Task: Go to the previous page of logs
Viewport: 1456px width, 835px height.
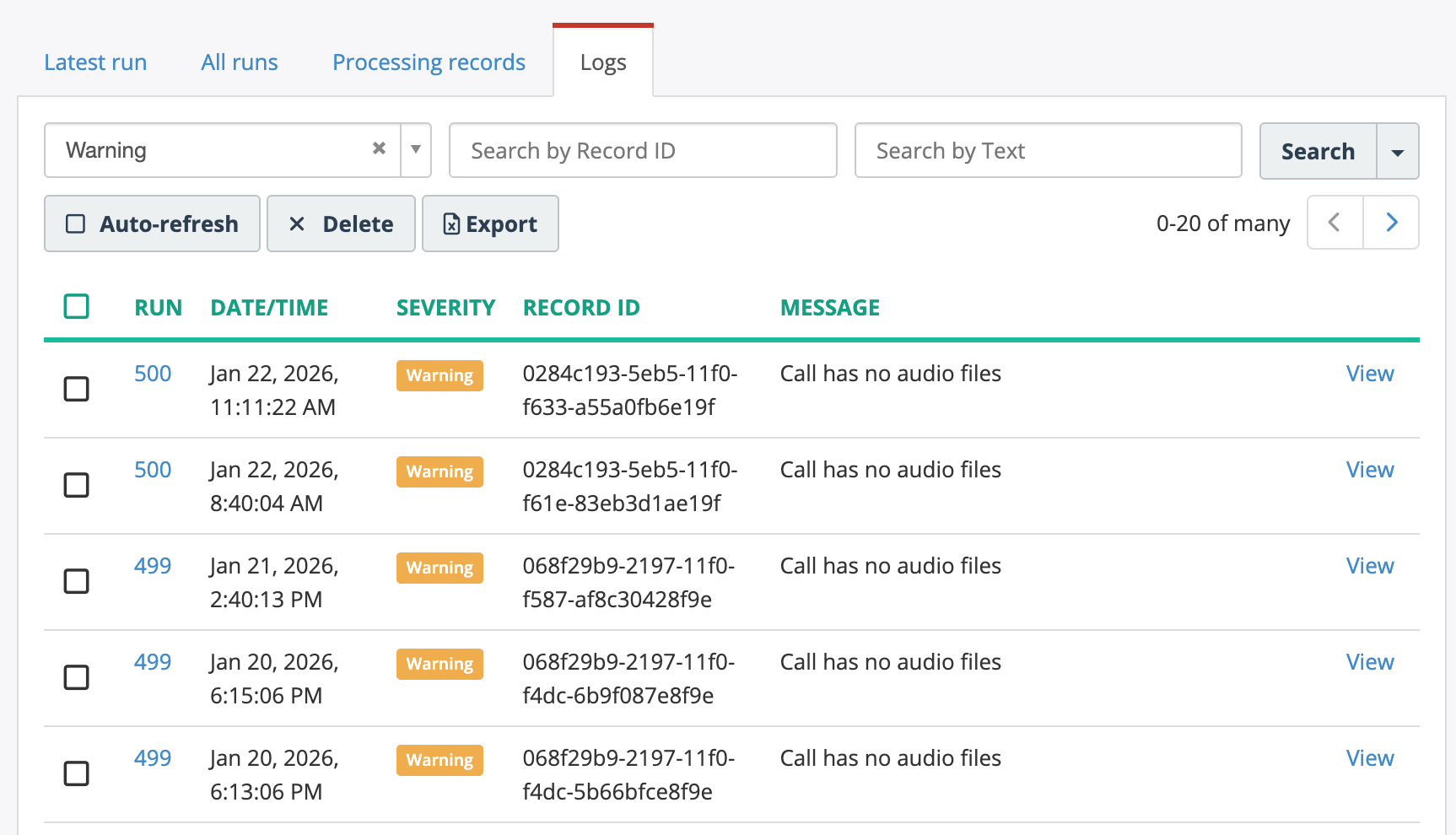Action: tap(1334, 222)
